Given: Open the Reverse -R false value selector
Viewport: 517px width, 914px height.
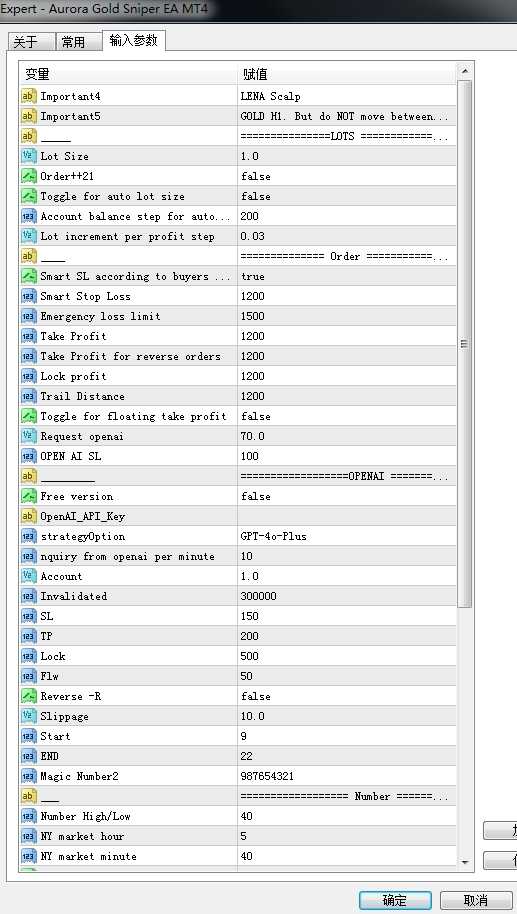Looking at the screenshot, I should tap(347, 697).
